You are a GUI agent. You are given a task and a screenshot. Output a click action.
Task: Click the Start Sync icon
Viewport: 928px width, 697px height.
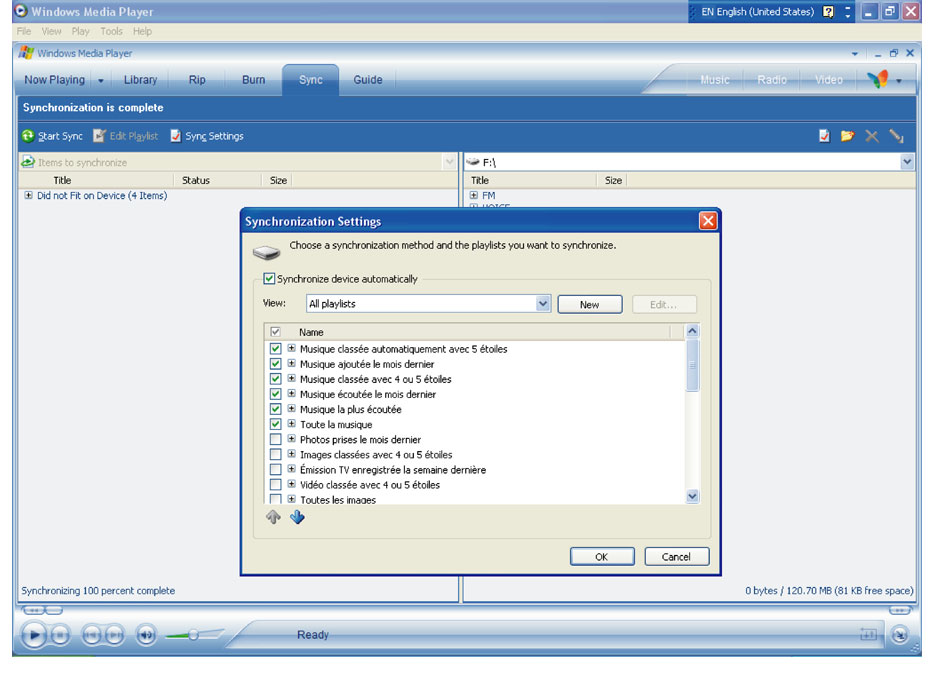point(28,136)
